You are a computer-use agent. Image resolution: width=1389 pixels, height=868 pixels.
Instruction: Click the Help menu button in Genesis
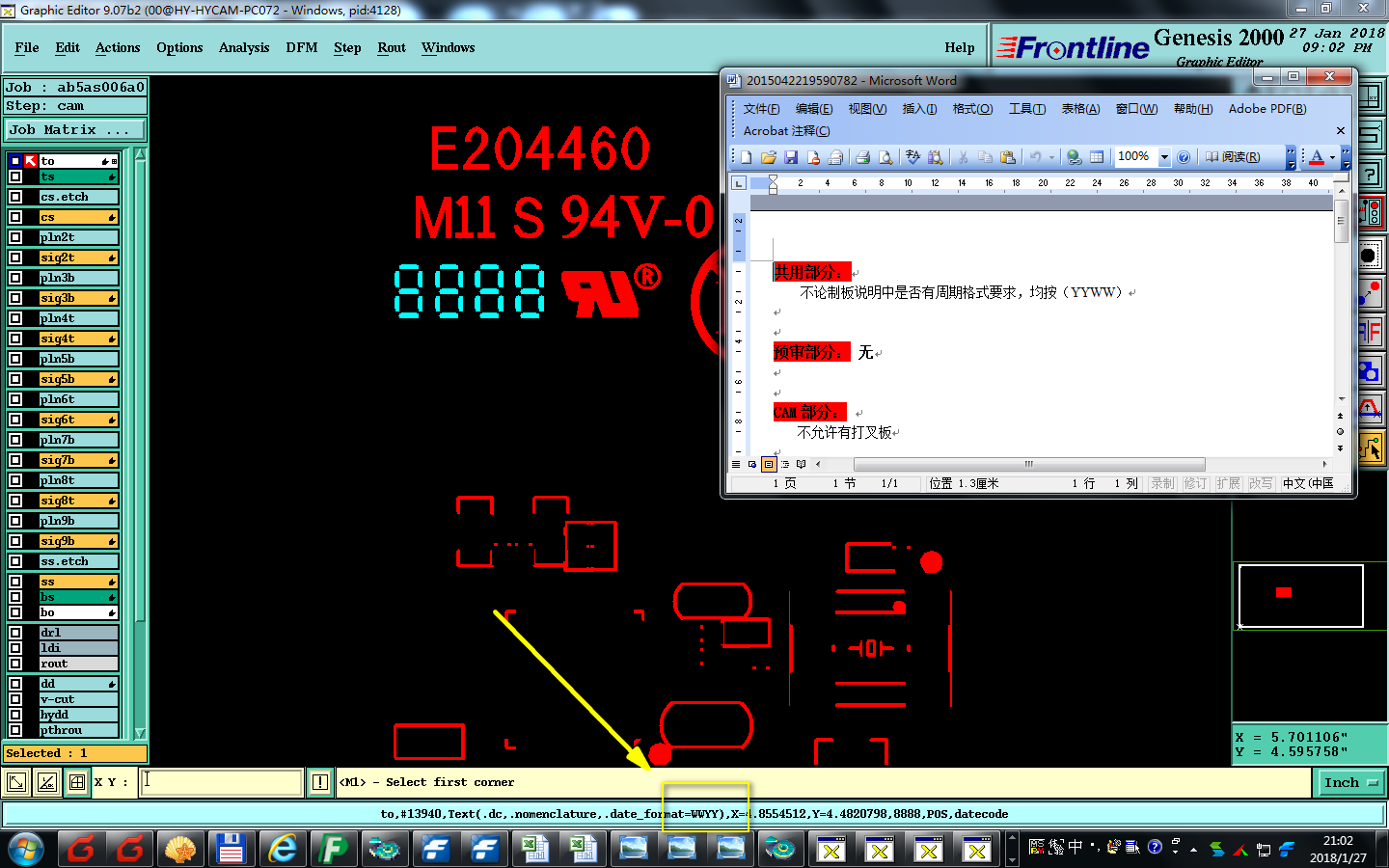tap(960, 47)
